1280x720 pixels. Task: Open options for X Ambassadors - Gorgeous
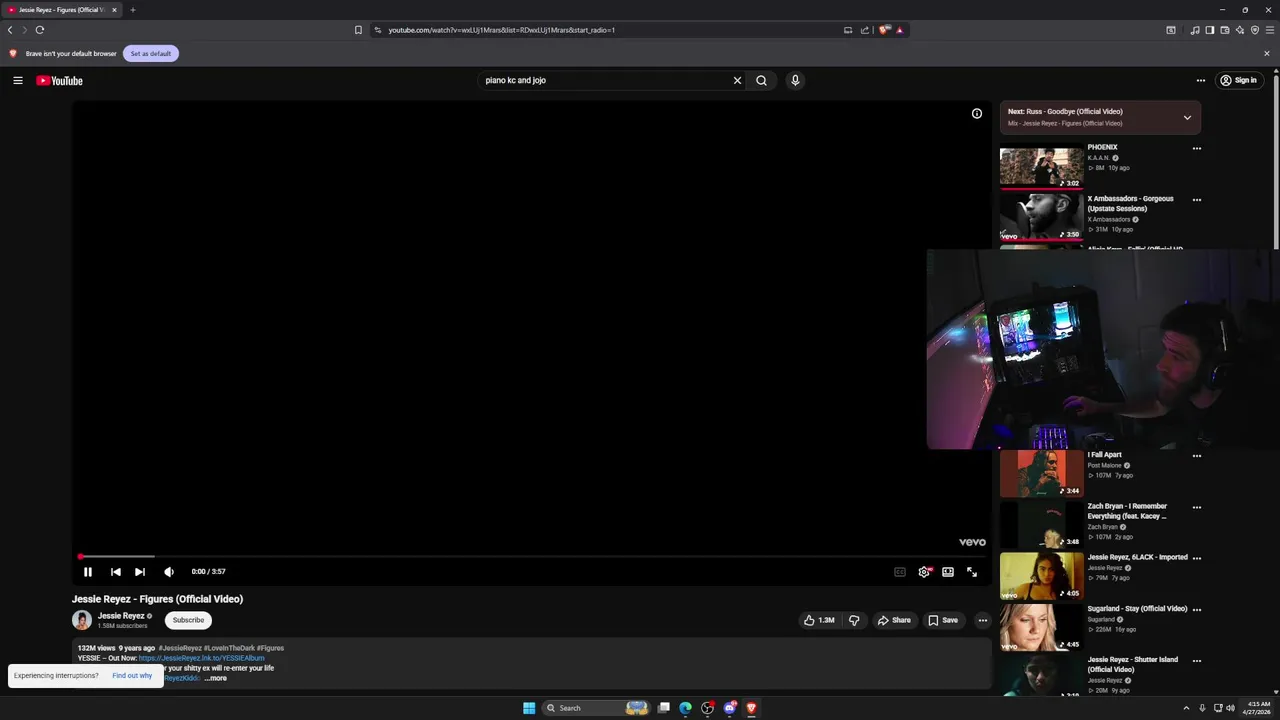tap(1196, 200)
